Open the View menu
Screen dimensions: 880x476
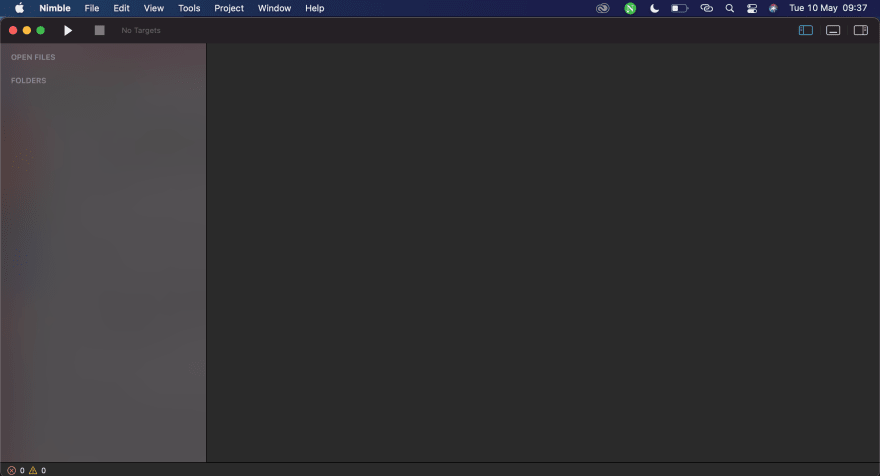154,8
